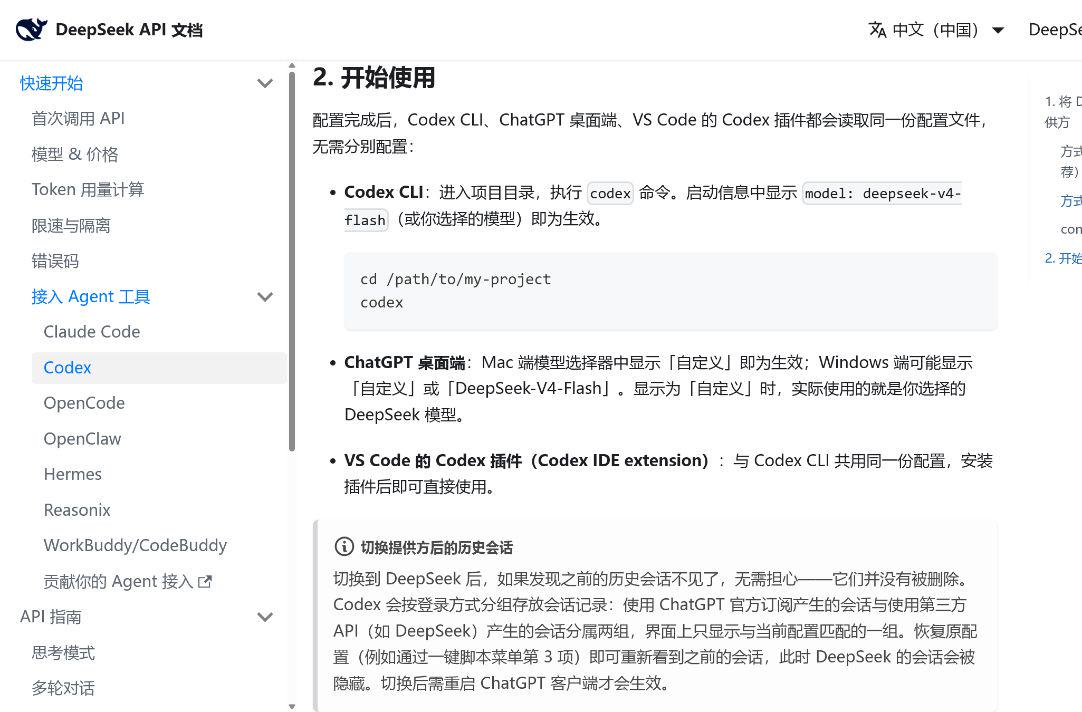
Task: Jump to 2. 开始 in table of contents
Action: (x=1063, y=258)
